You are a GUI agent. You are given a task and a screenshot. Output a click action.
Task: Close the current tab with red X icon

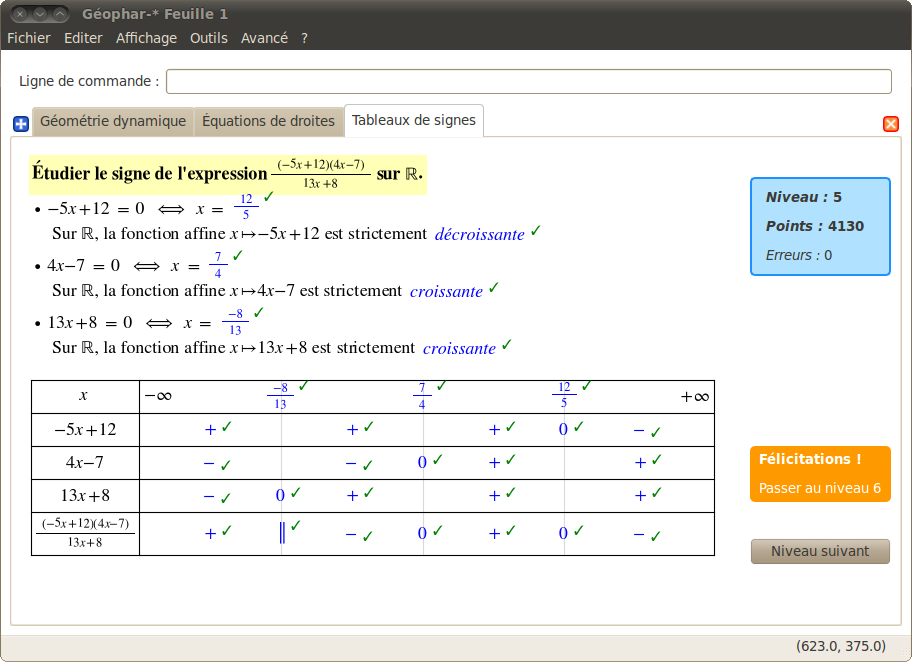coord(890,124)
